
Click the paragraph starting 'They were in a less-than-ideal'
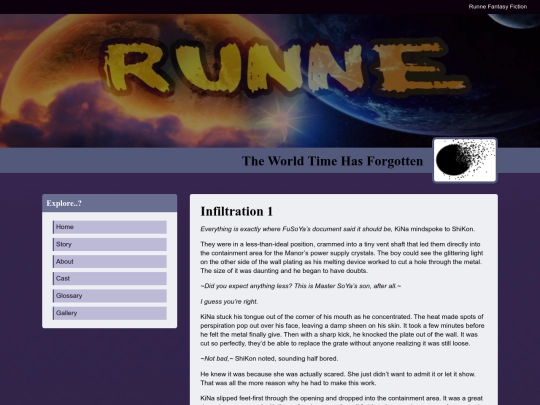click(x=343, y=258)
